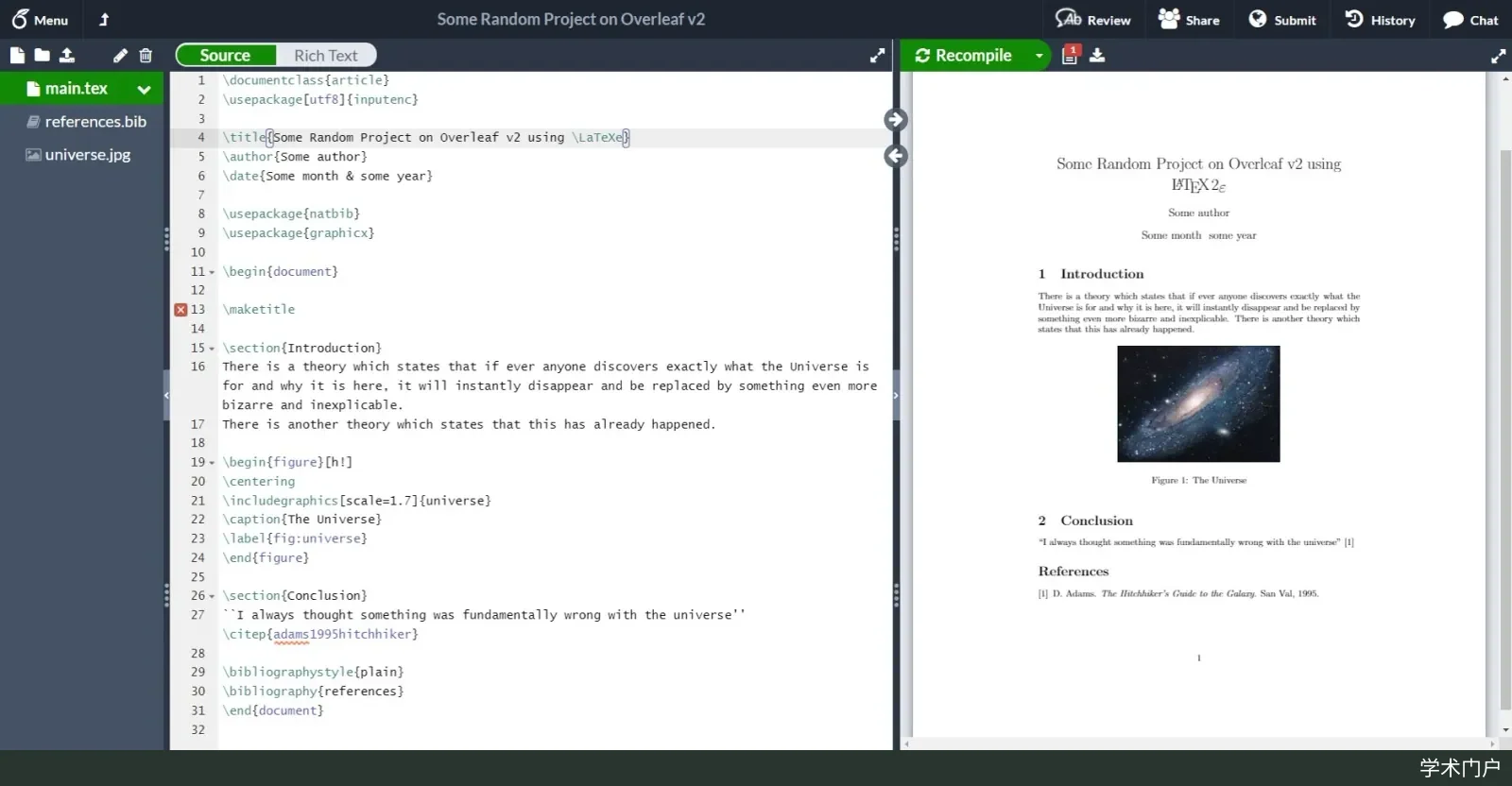This screenshot has width=1512, height=786.
Task: Click the \maketitle line in the editor
Action: pos(259,309)
